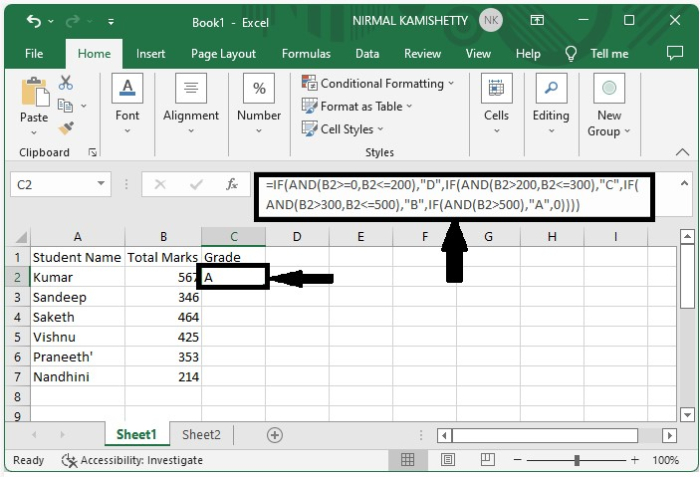Click the Select All corner triangle
This screenshot has height=477, width=700.
coord(19,236)
